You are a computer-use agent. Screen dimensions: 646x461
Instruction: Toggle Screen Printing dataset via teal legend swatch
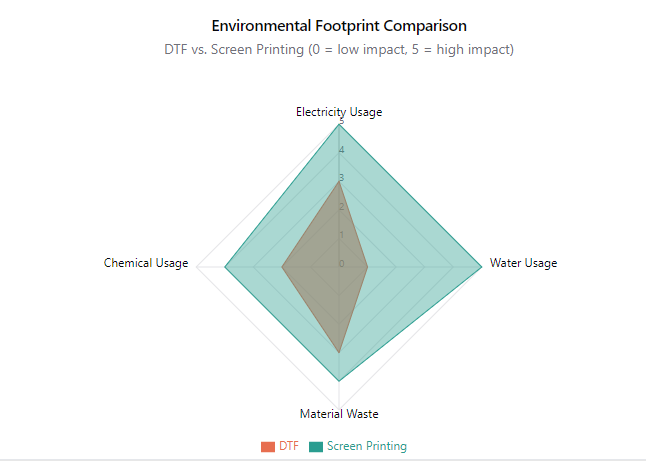pos(316,446)
